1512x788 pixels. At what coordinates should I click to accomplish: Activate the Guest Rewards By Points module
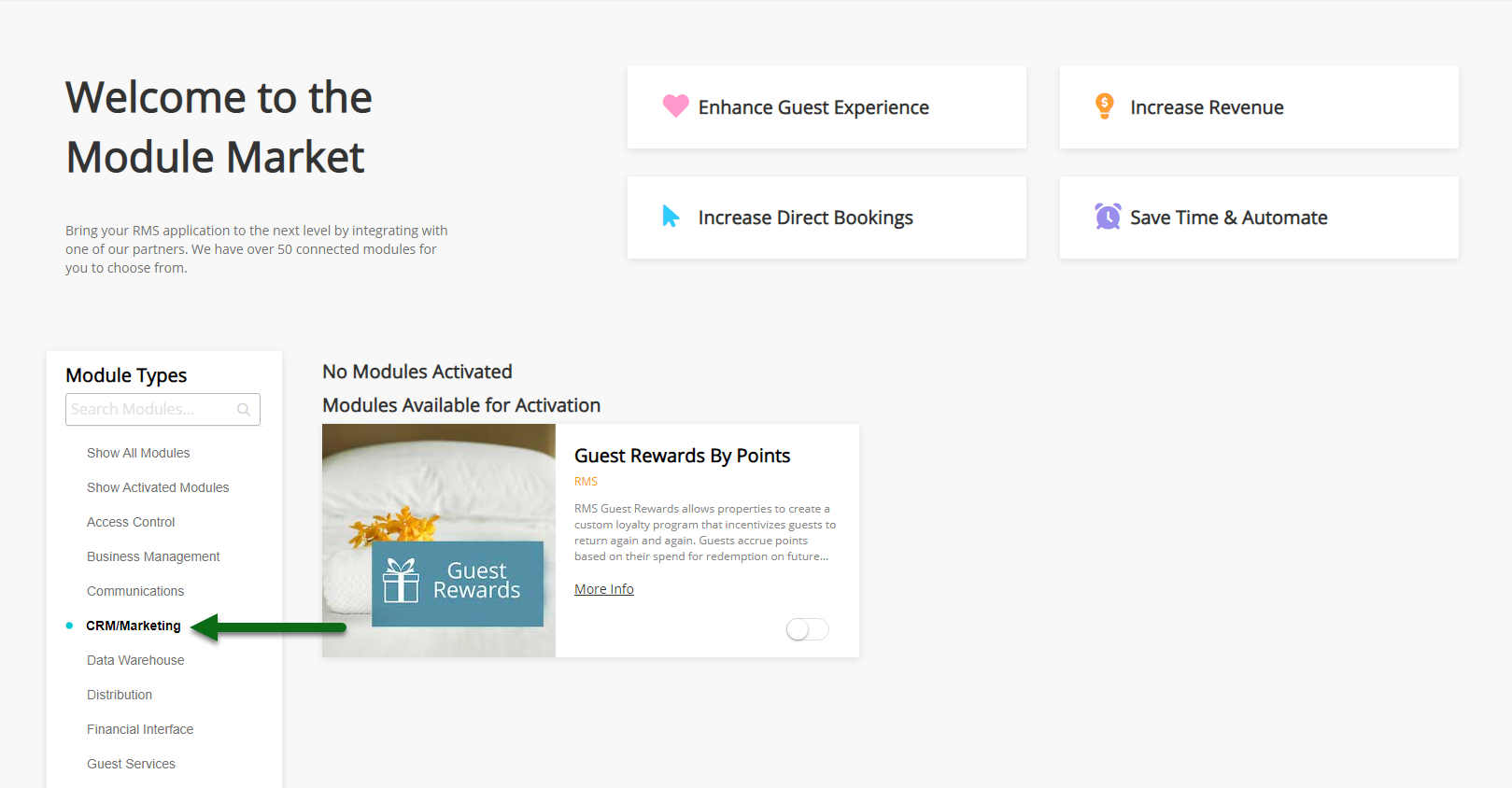tap(806, 629)
